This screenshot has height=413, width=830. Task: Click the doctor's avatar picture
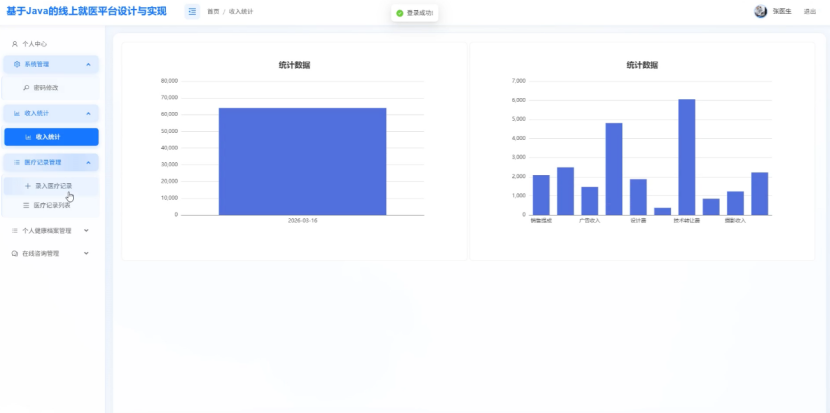(761, 11)
